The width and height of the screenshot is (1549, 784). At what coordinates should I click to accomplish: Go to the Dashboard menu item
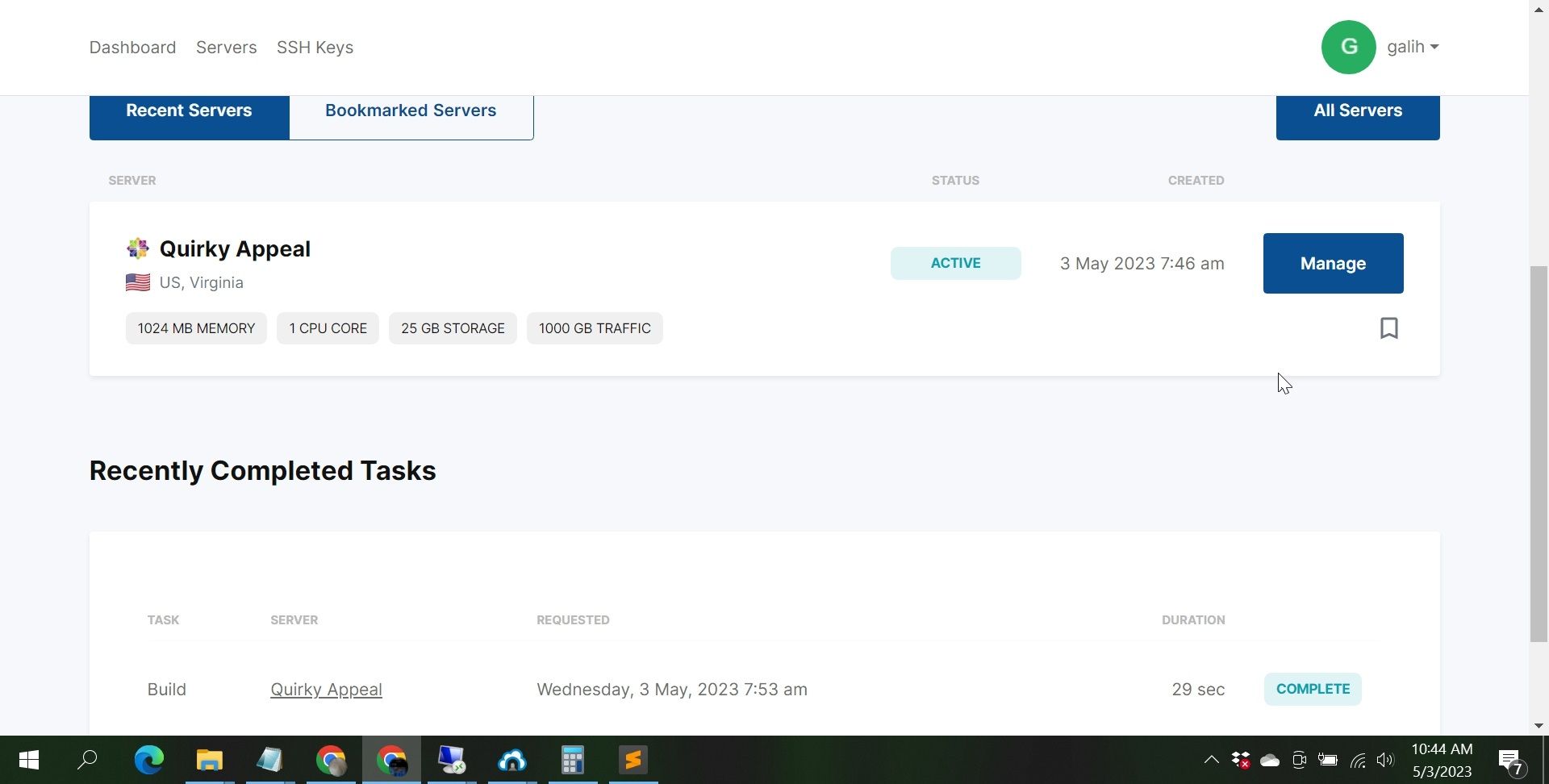132,48
